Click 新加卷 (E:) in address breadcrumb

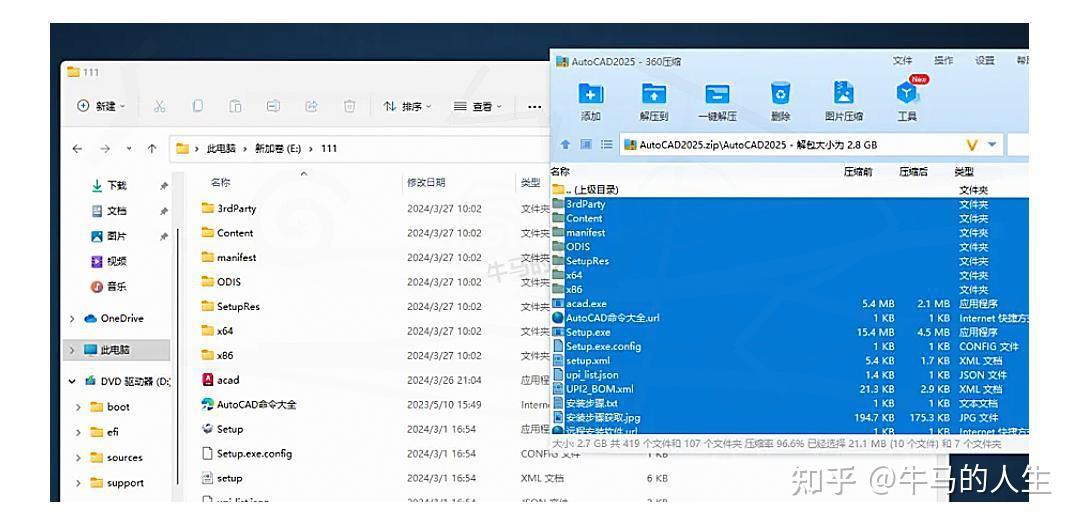click(x=278, y=148)
